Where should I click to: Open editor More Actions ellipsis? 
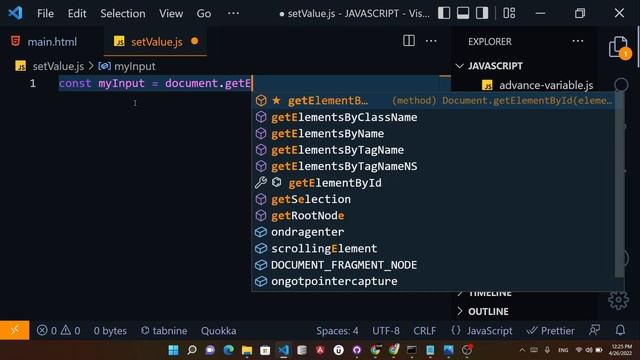tap(431, 41)
